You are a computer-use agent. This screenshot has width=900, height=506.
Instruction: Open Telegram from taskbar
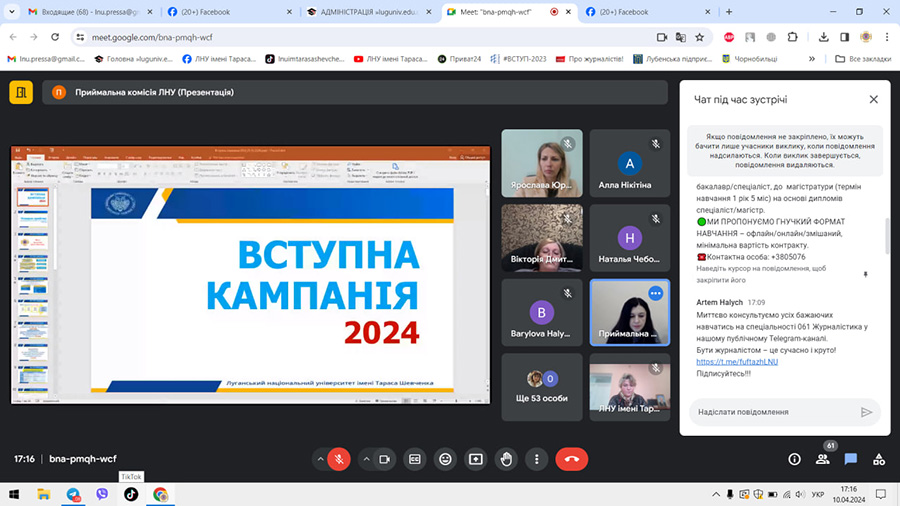(73, 494)
